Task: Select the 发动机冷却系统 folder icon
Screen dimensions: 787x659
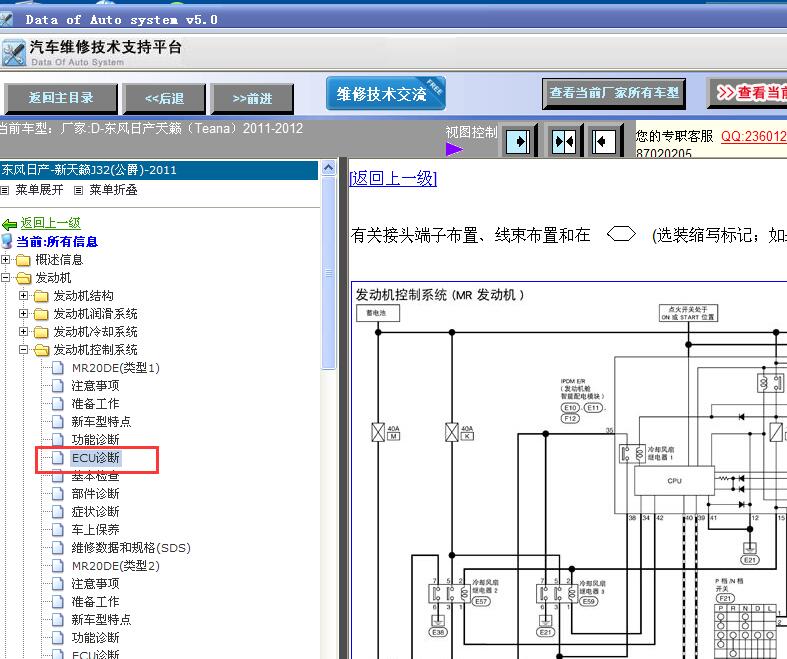Action: [41, 332]
